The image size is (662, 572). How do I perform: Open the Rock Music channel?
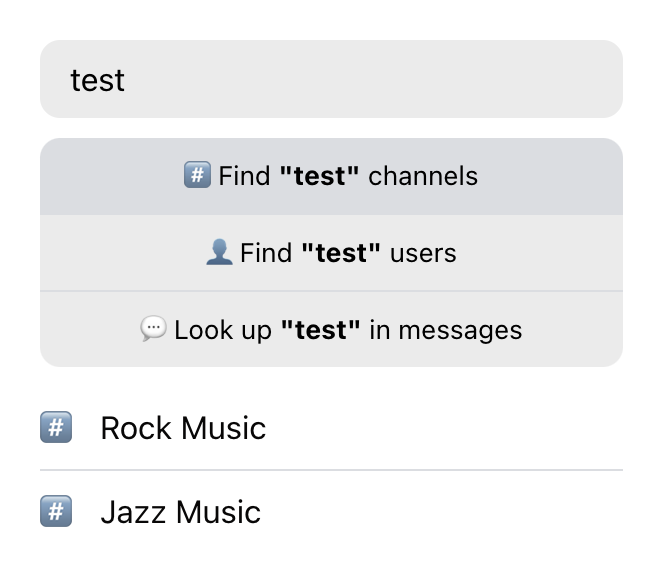pyautogui.click(x=183, y=428)
